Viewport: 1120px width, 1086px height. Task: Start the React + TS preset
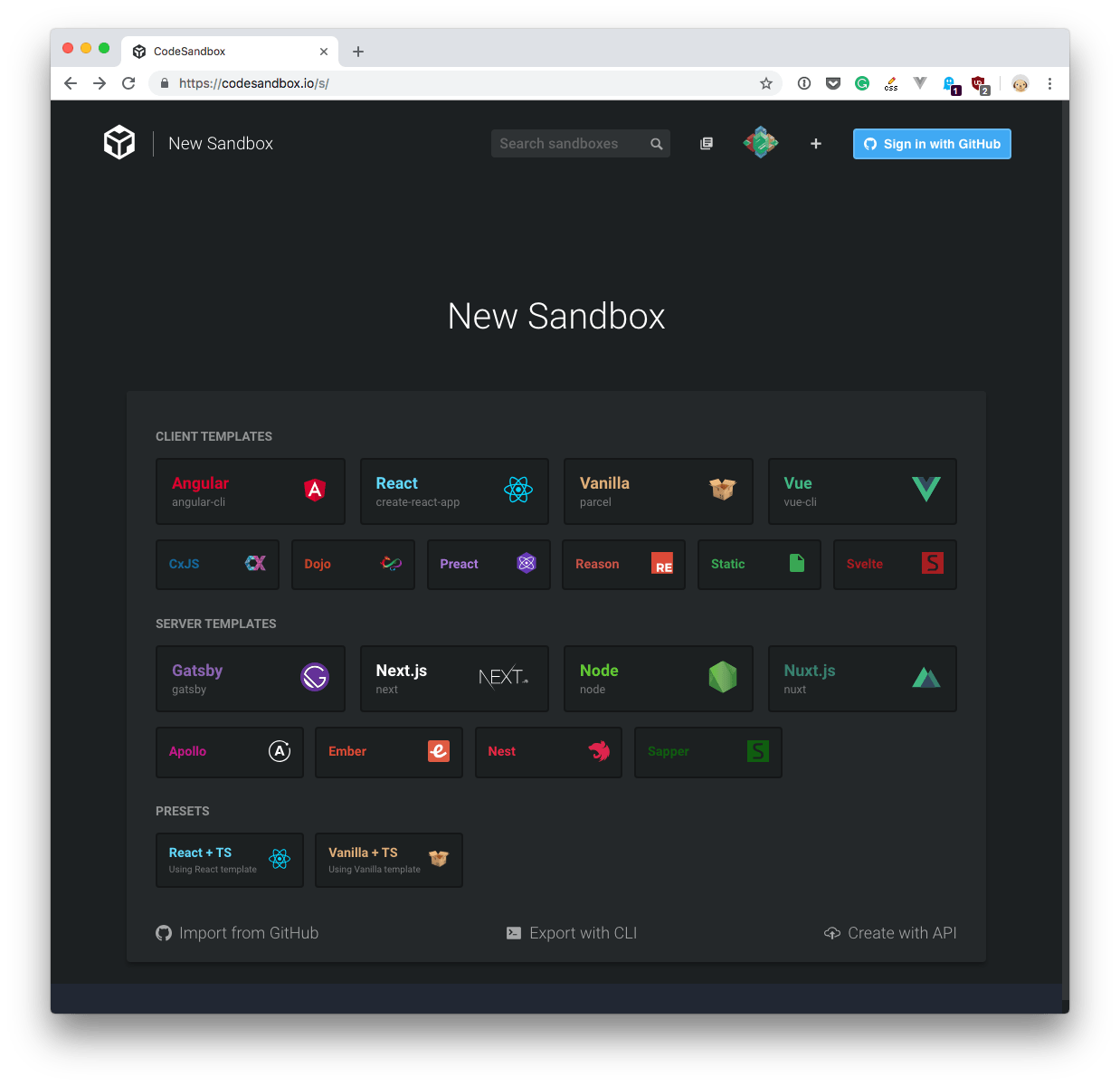click(x=230, y=860)
